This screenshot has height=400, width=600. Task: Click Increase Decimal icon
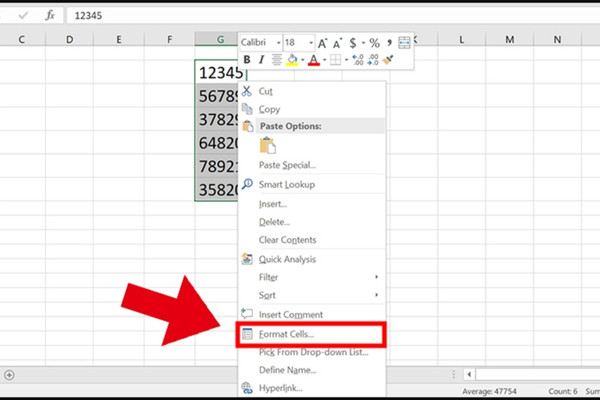358,60
